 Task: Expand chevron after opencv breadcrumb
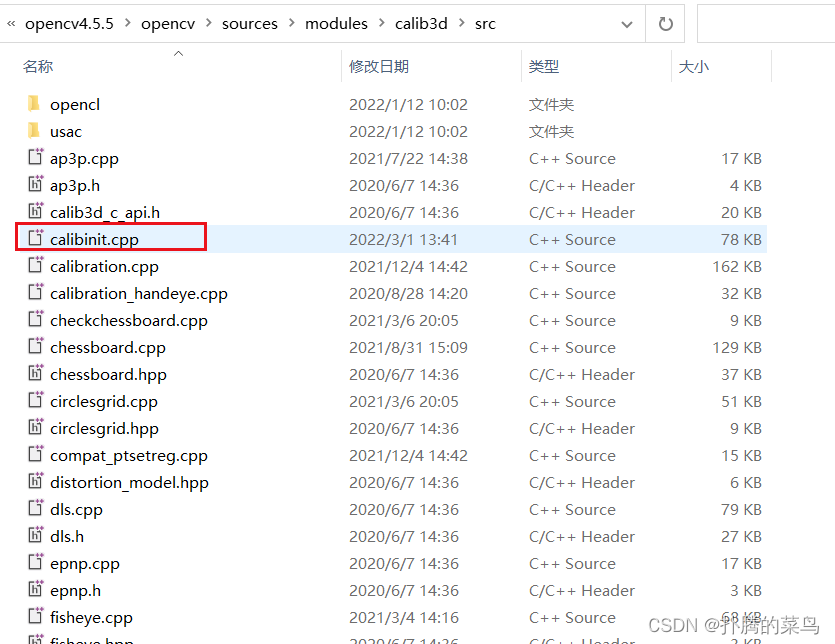[209, 23]
